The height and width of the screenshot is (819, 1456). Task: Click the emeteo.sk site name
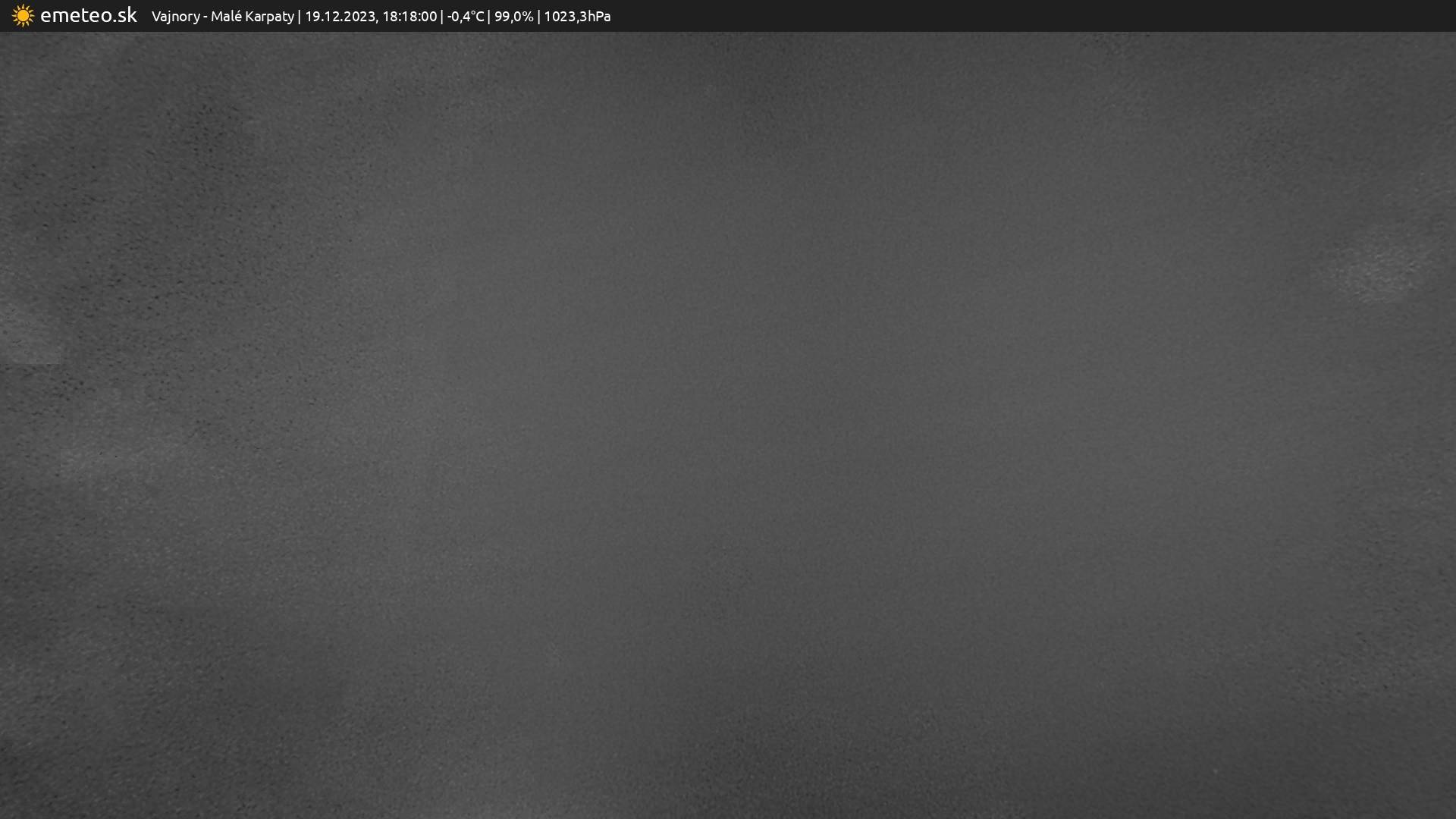point(88,15)
